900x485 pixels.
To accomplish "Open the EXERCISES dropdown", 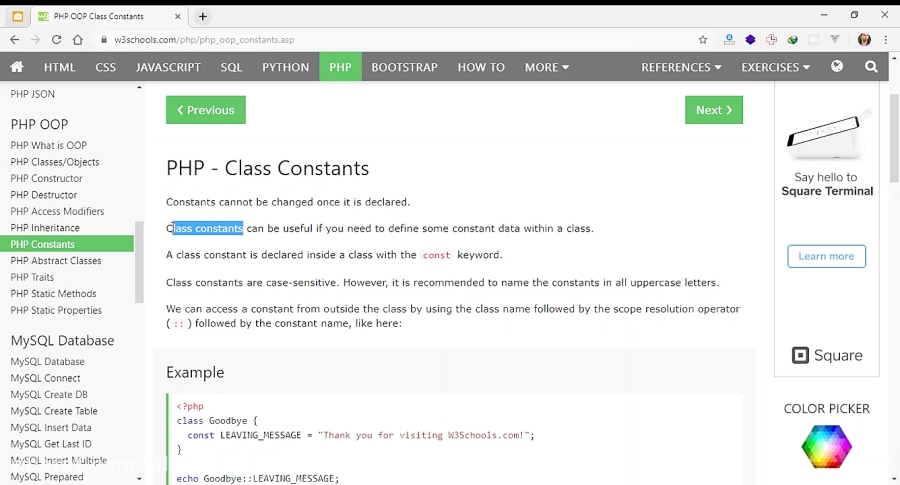I will (775, 67).
